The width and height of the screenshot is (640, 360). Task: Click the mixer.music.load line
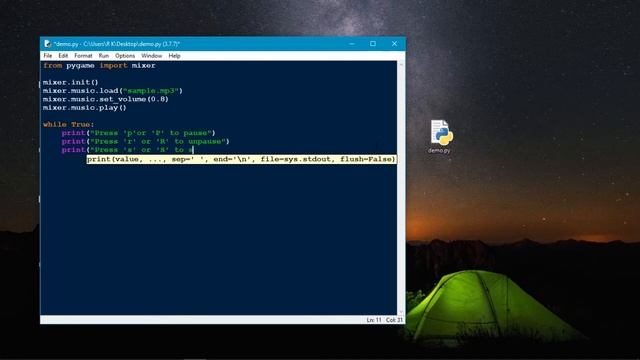pos(113,91)
